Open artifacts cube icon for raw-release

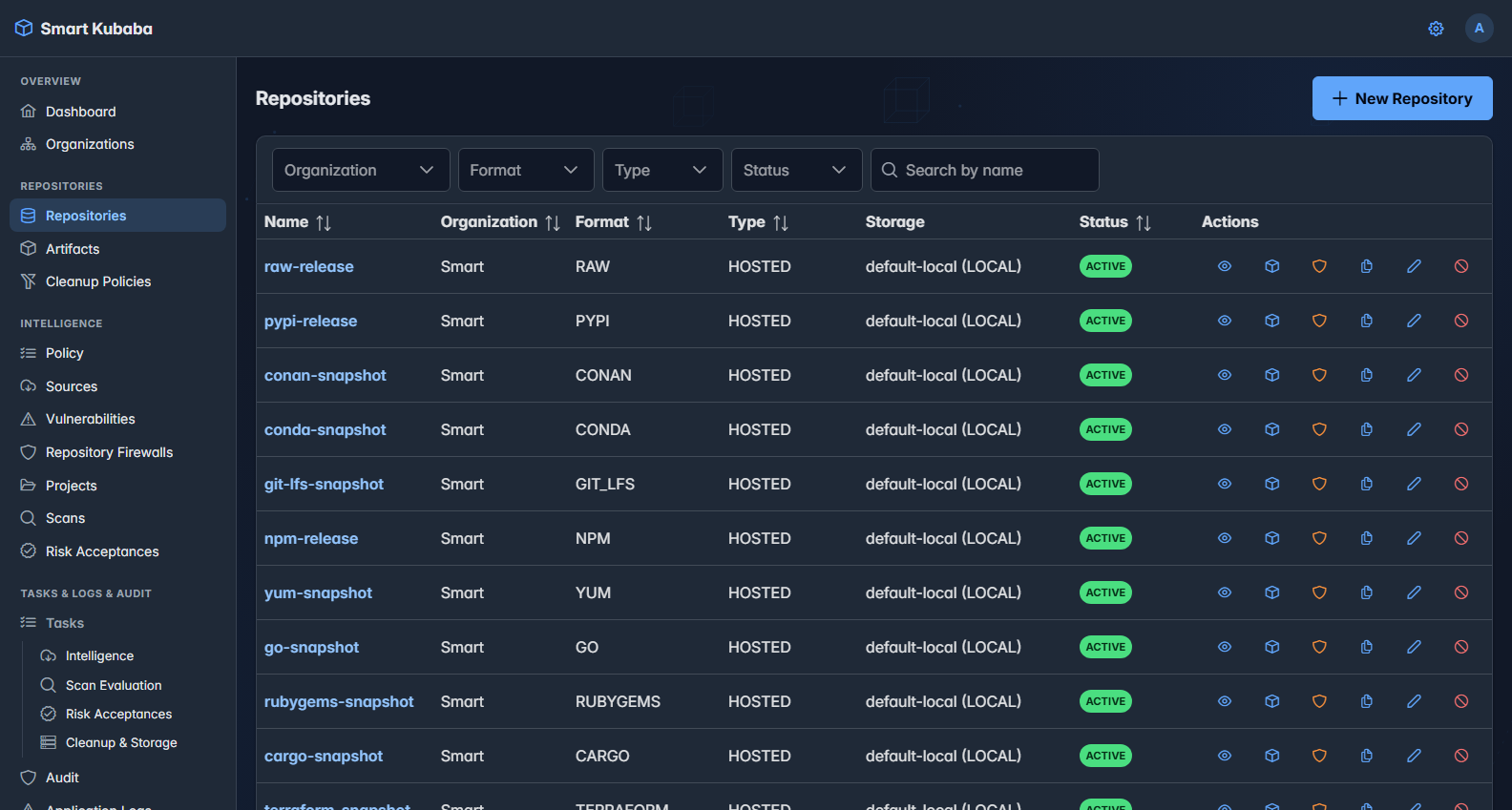(1272, 266)
